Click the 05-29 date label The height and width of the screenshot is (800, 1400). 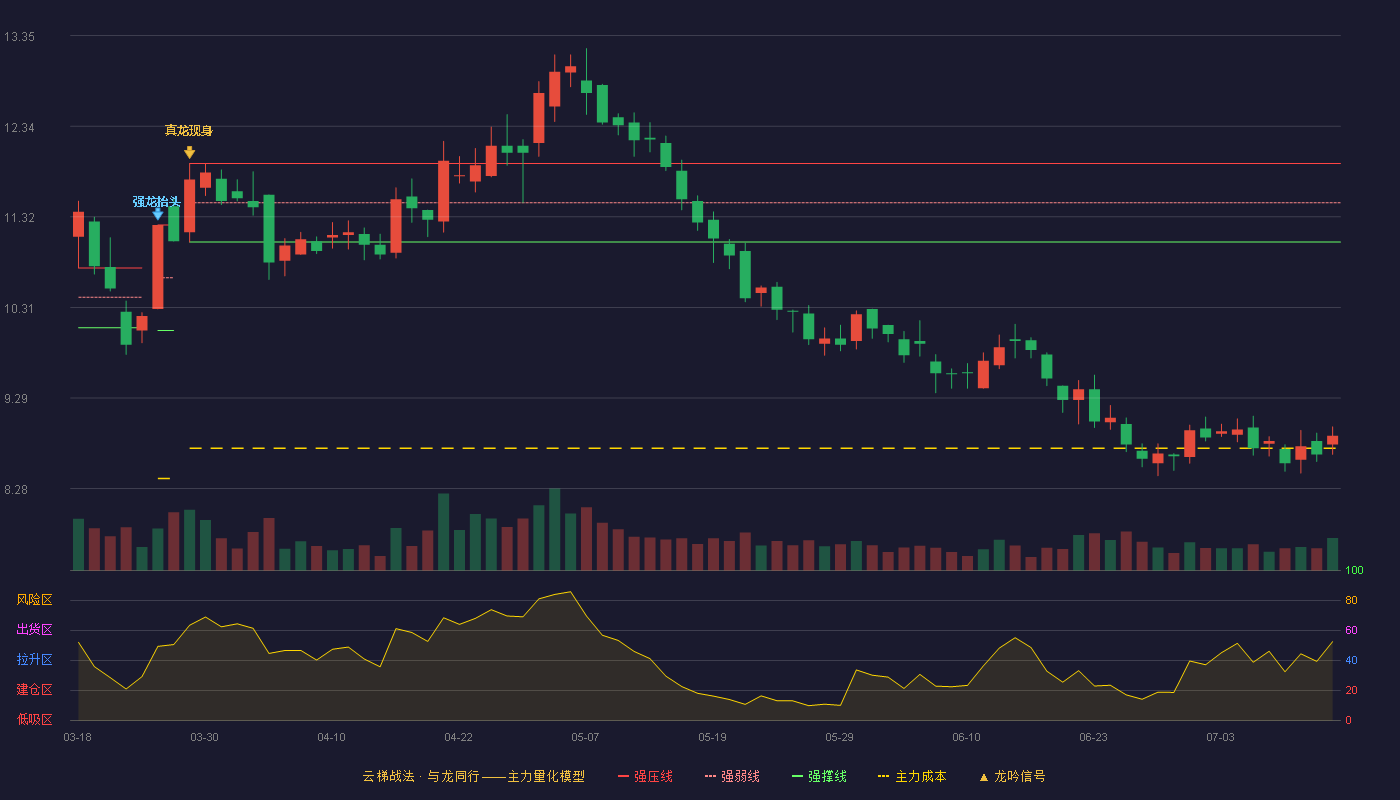840,737
